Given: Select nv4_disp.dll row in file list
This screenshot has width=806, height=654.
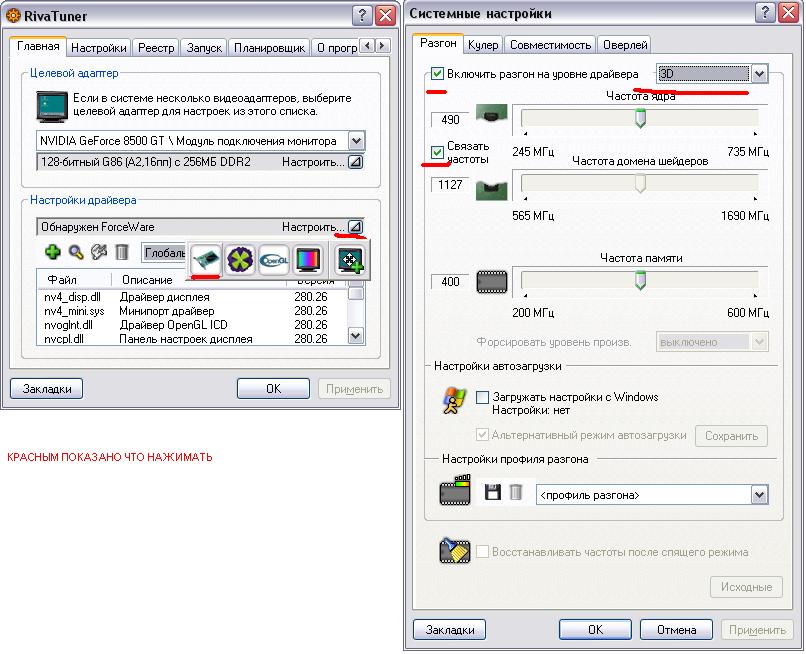Looking at the screenshot, I should [193, 297].
